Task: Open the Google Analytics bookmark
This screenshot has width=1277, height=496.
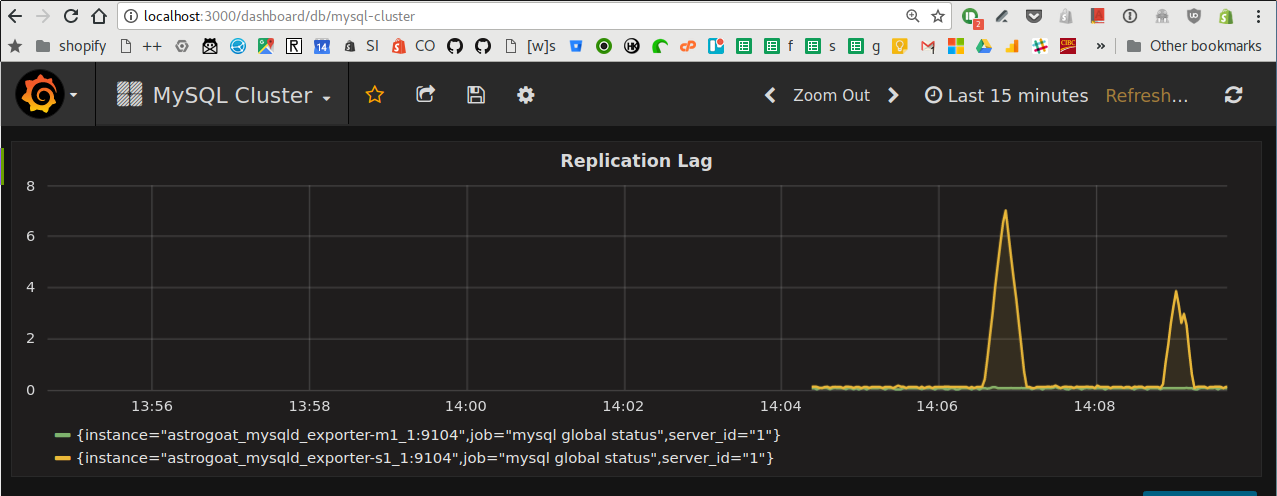Action: pos(1011,46)
